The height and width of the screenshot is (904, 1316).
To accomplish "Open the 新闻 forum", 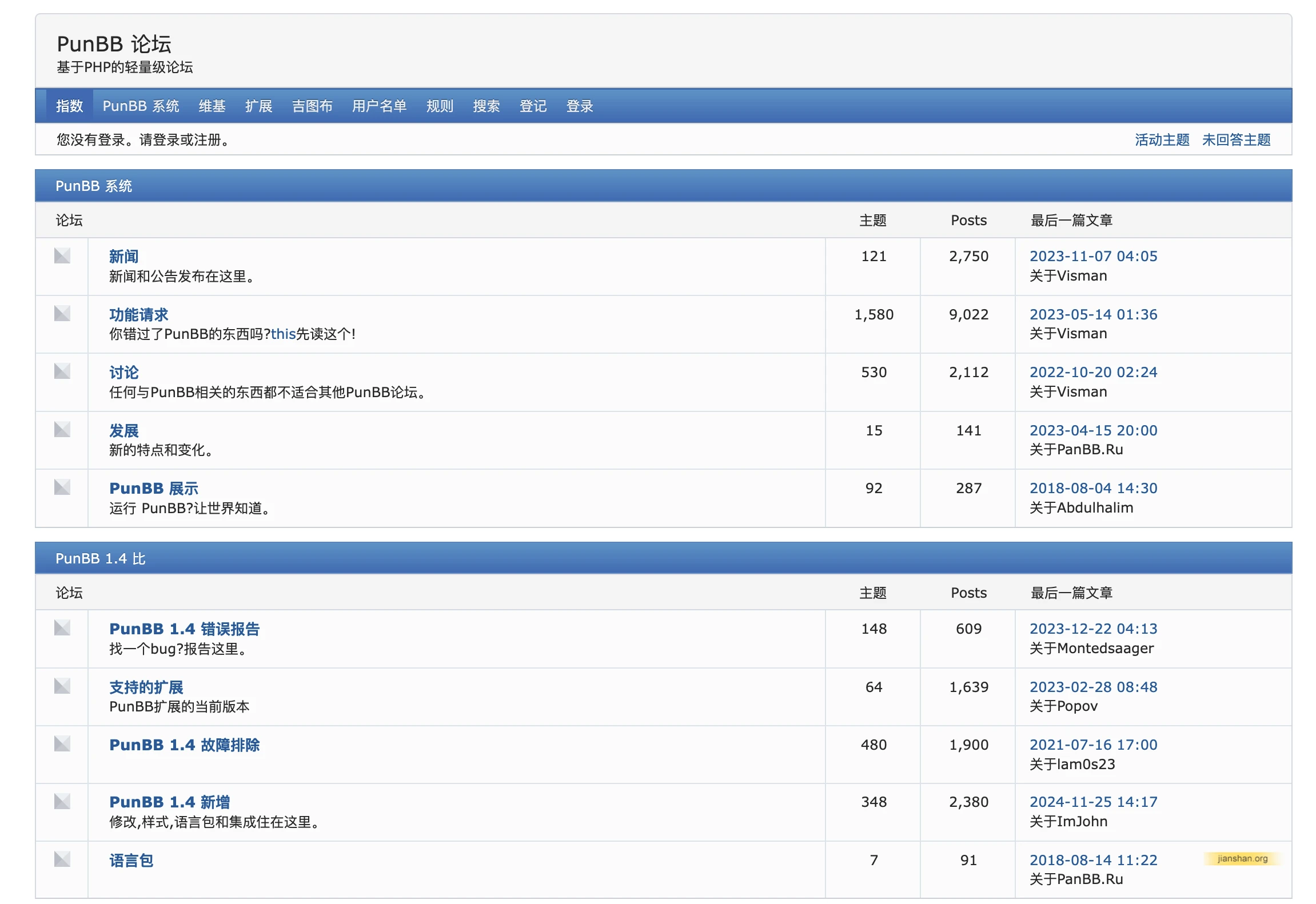I will (x=124, y=257).
